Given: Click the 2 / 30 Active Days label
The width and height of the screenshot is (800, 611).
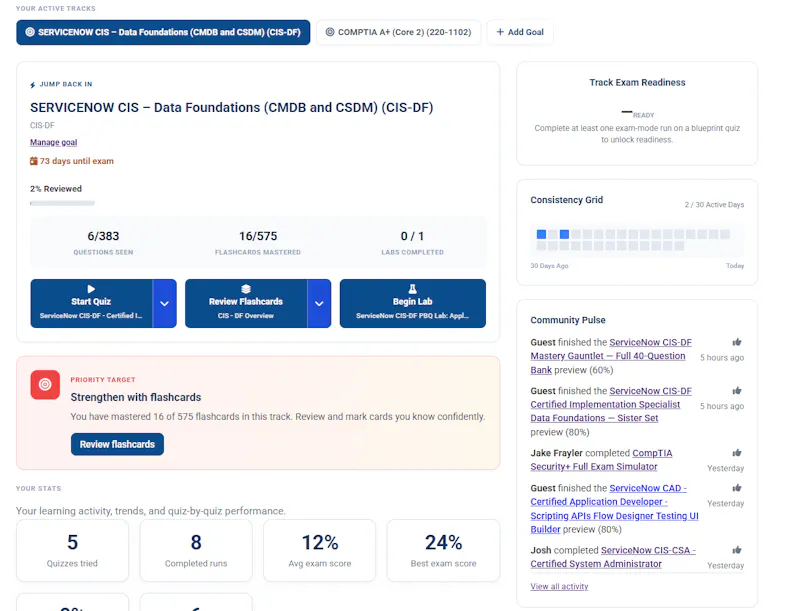Looking at the screenshot, I should click(714, 205).
